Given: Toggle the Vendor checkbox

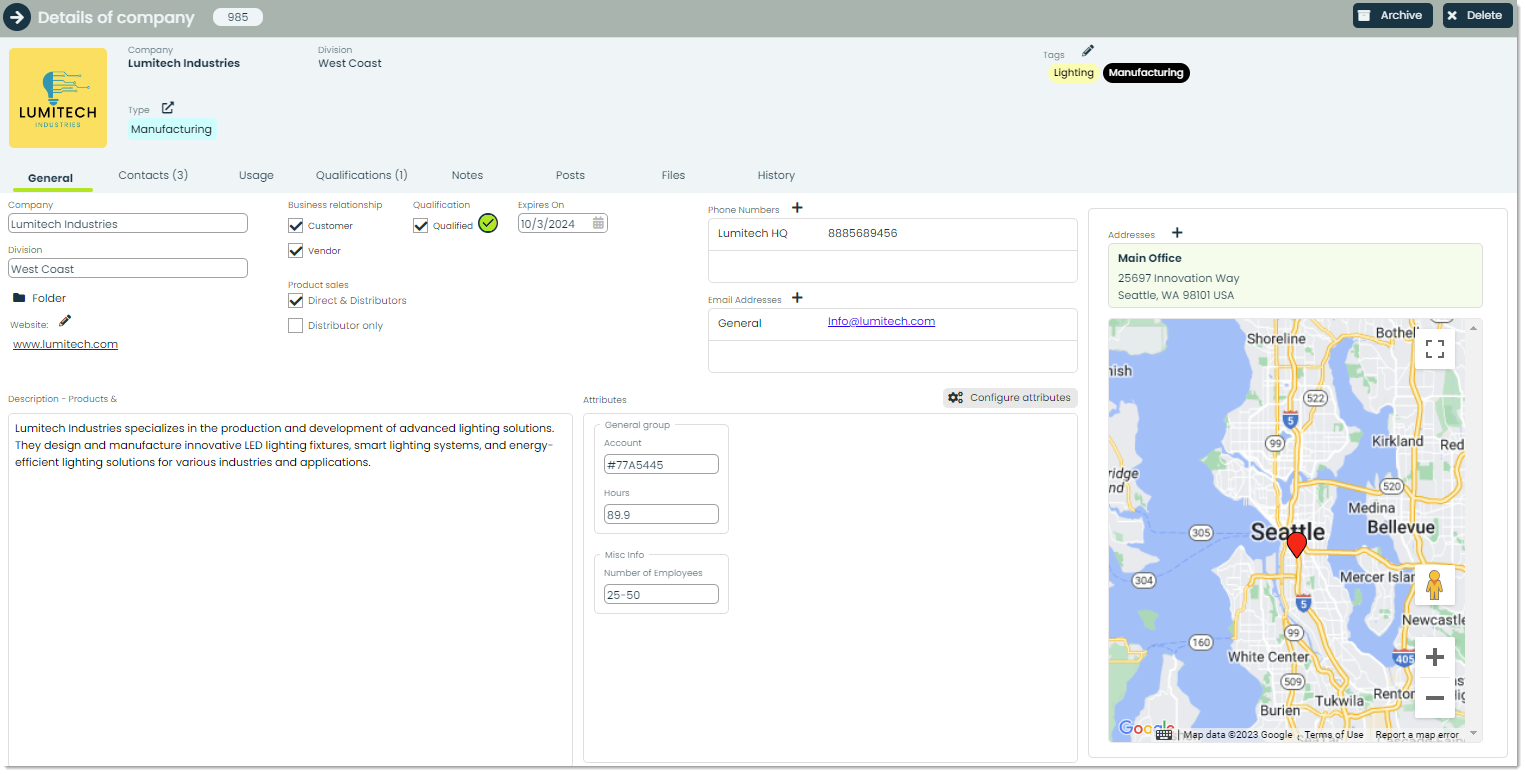Looking at the screenshot, I should click(x=296, y=251).
